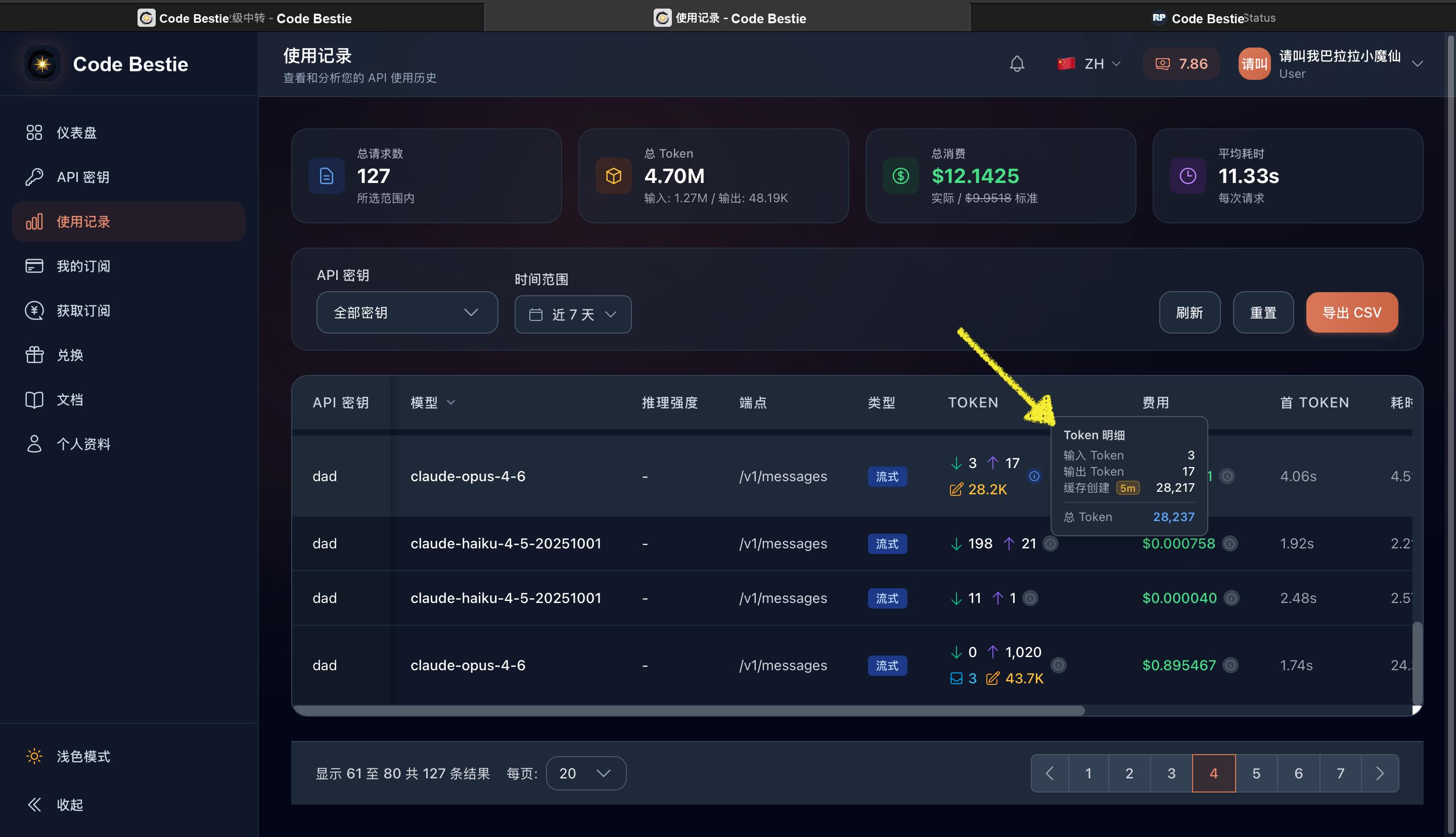Click the $0.895467 cost value
This screenshot has width=1456, height=837.
[x=1179, y=665]
